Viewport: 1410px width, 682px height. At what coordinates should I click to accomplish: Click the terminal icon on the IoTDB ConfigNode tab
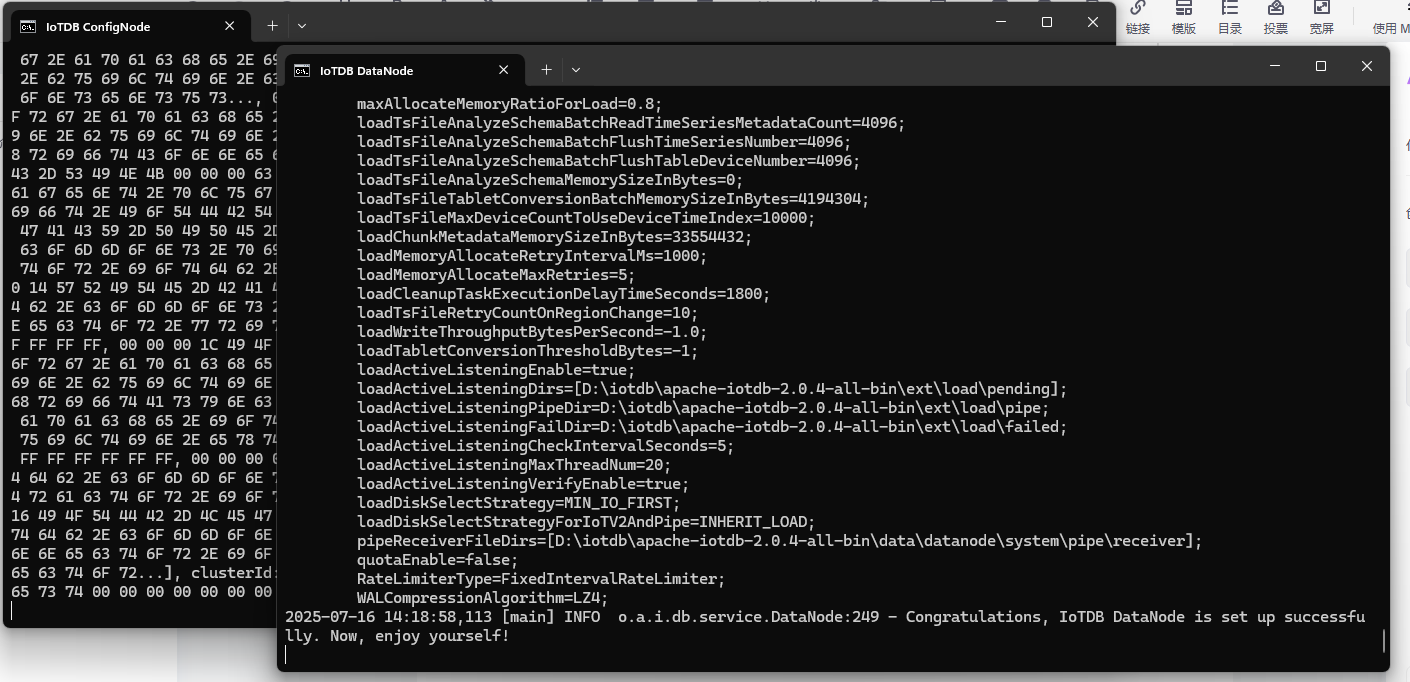pos(29,26)
